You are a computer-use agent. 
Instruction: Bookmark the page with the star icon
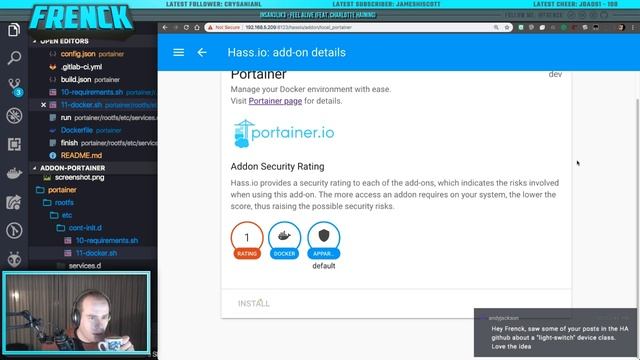click(507, 27)
